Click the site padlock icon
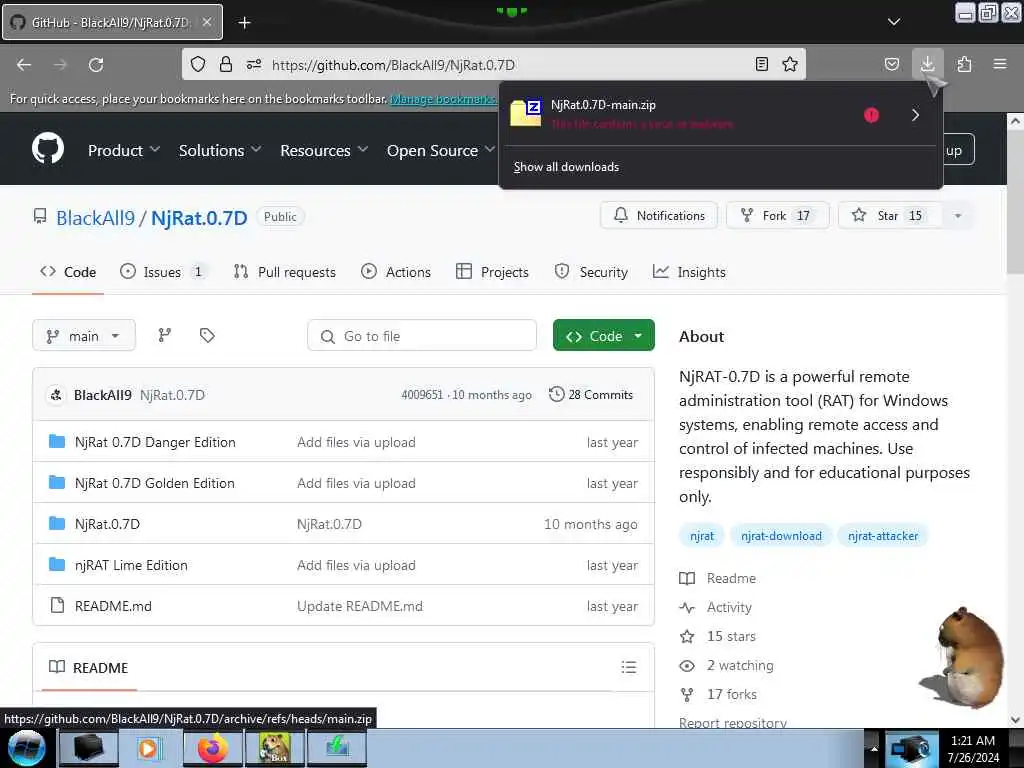The height and width of the screenshot is (768, 1024). 226,64
